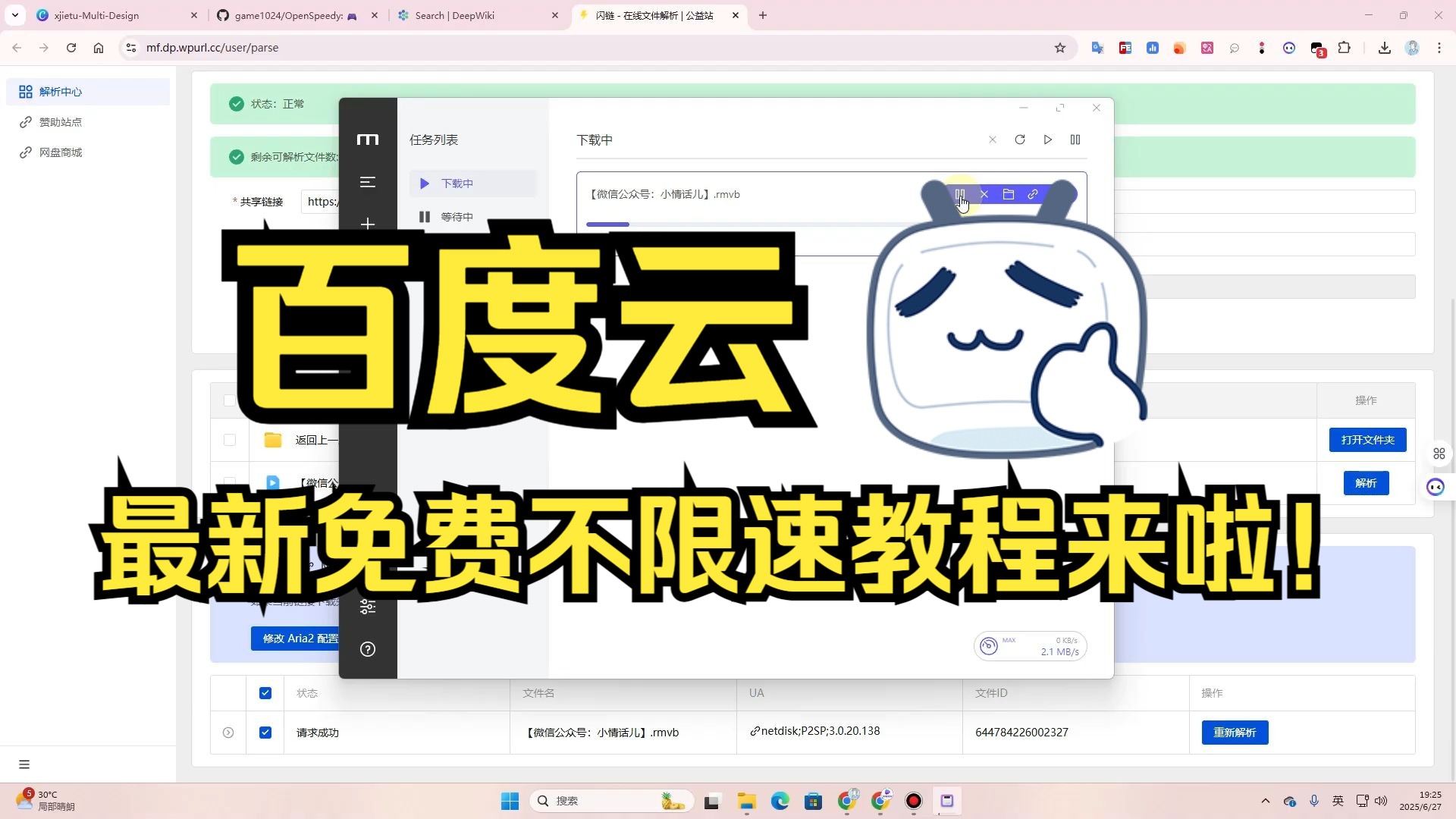The width and height of the screenshot is (1456, 819).
Task: Open 赞助站点 in the left sidebar
Action: [88, 122]
